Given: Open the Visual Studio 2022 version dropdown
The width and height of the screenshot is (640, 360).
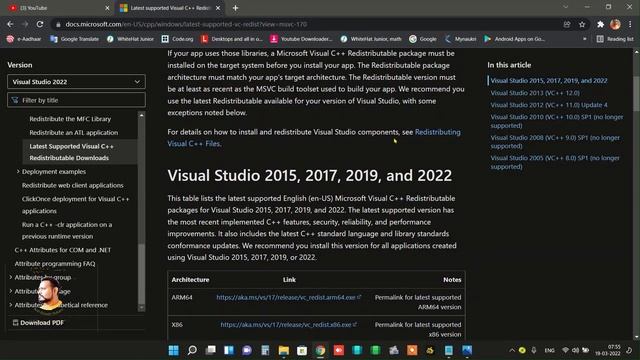Looking at the screenshot, I should [76, 82].
